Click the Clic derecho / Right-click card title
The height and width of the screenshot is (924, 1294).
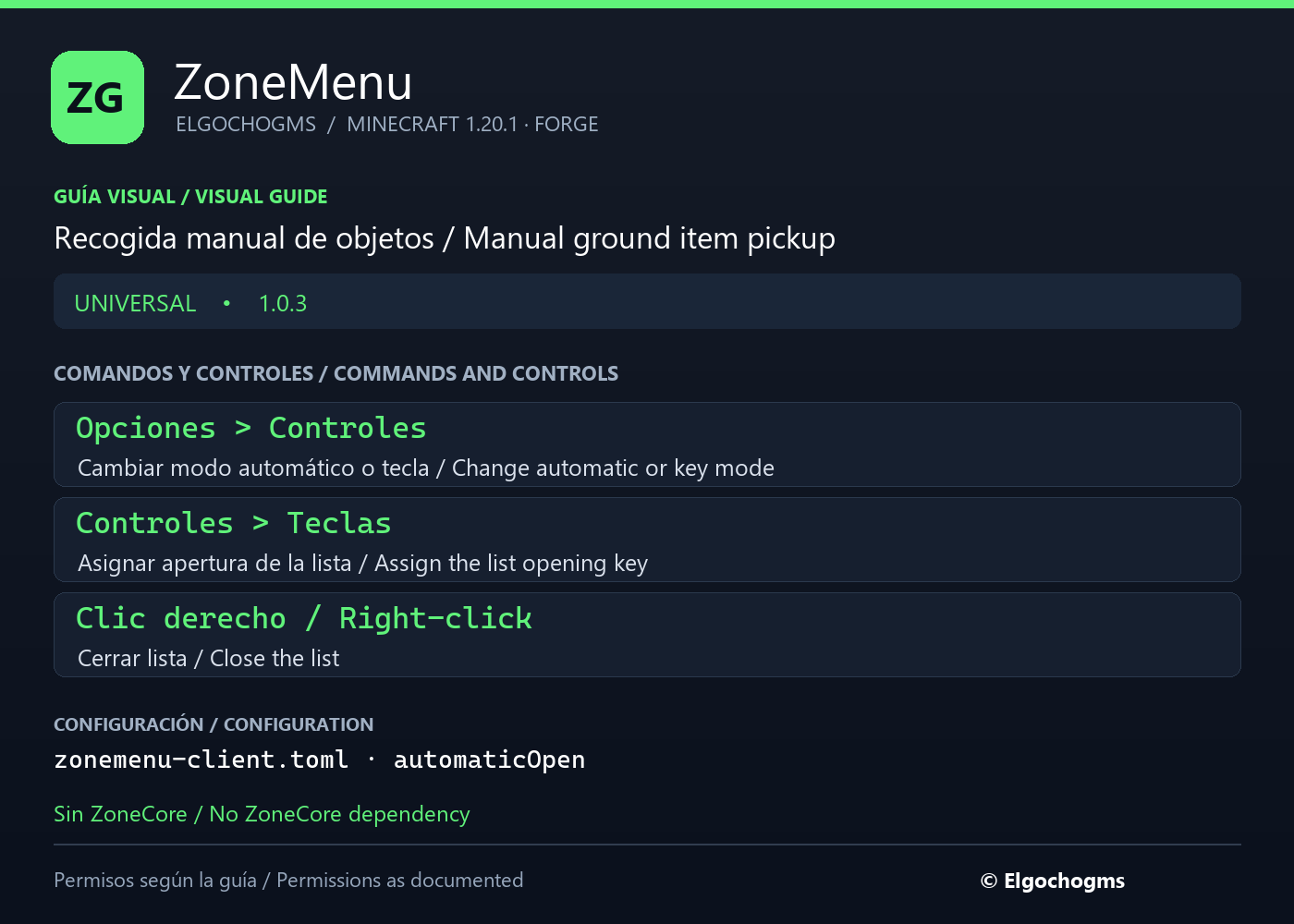coord(303,618)
